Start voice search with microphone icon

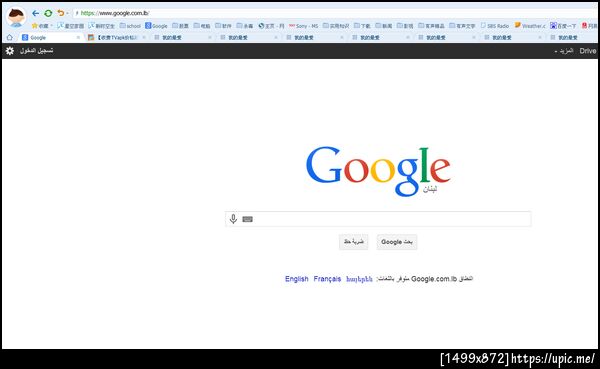tap(233, 219)
